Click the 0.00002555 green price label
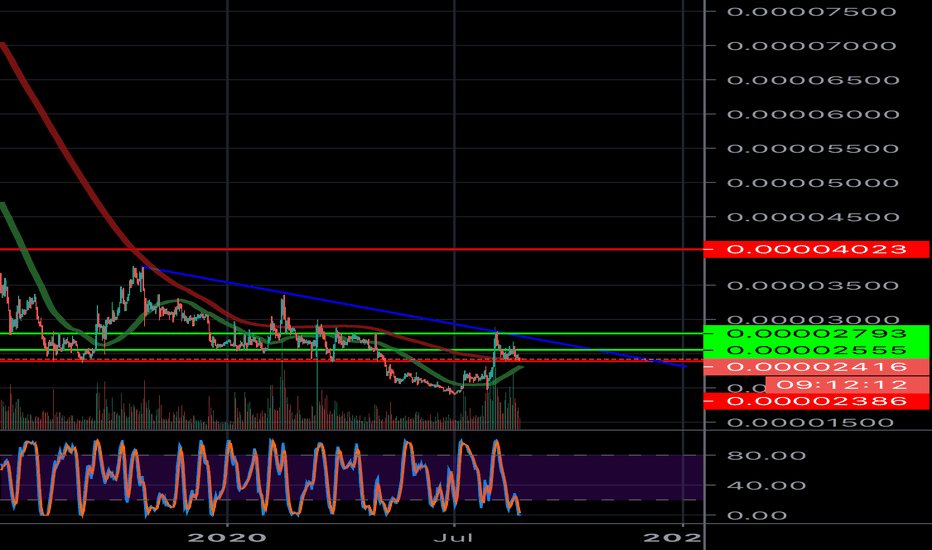 [x=816, y=350]
